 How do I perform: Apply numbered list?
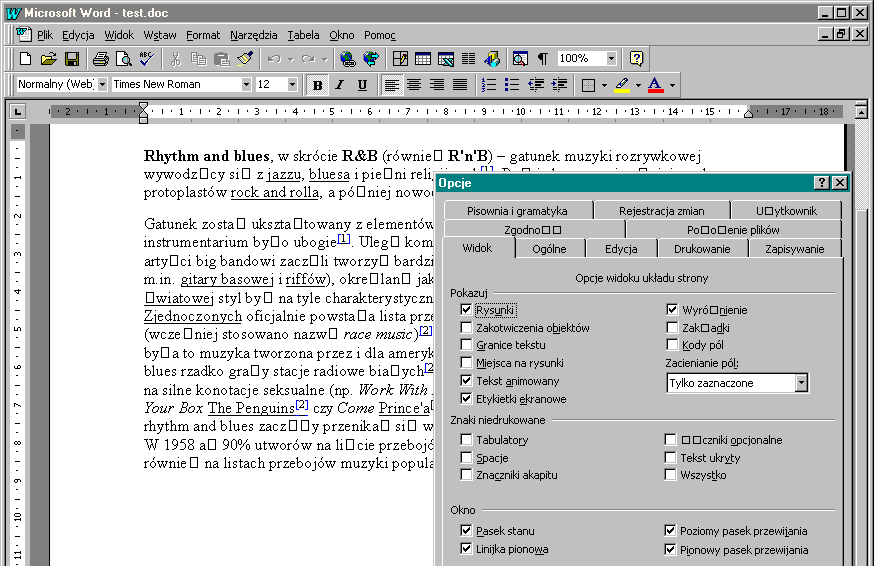pos(489,85)
